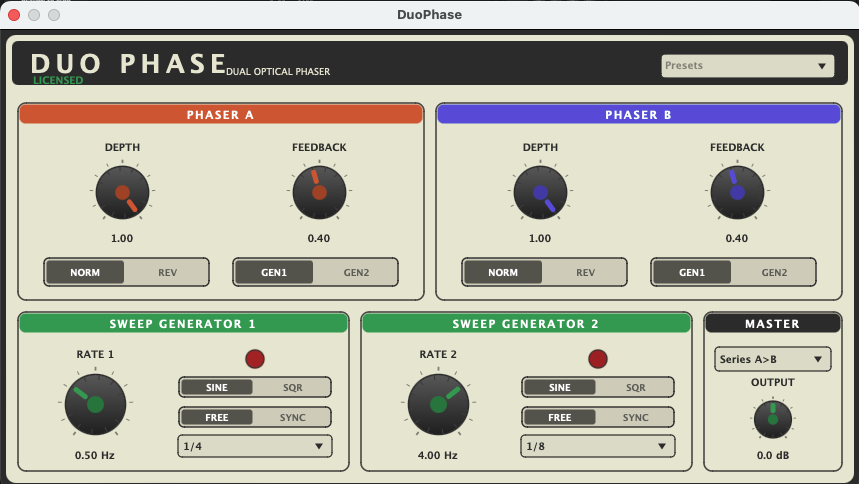
Task: Click the Phaser A Feedback knob
Action: tap(319, 192)
